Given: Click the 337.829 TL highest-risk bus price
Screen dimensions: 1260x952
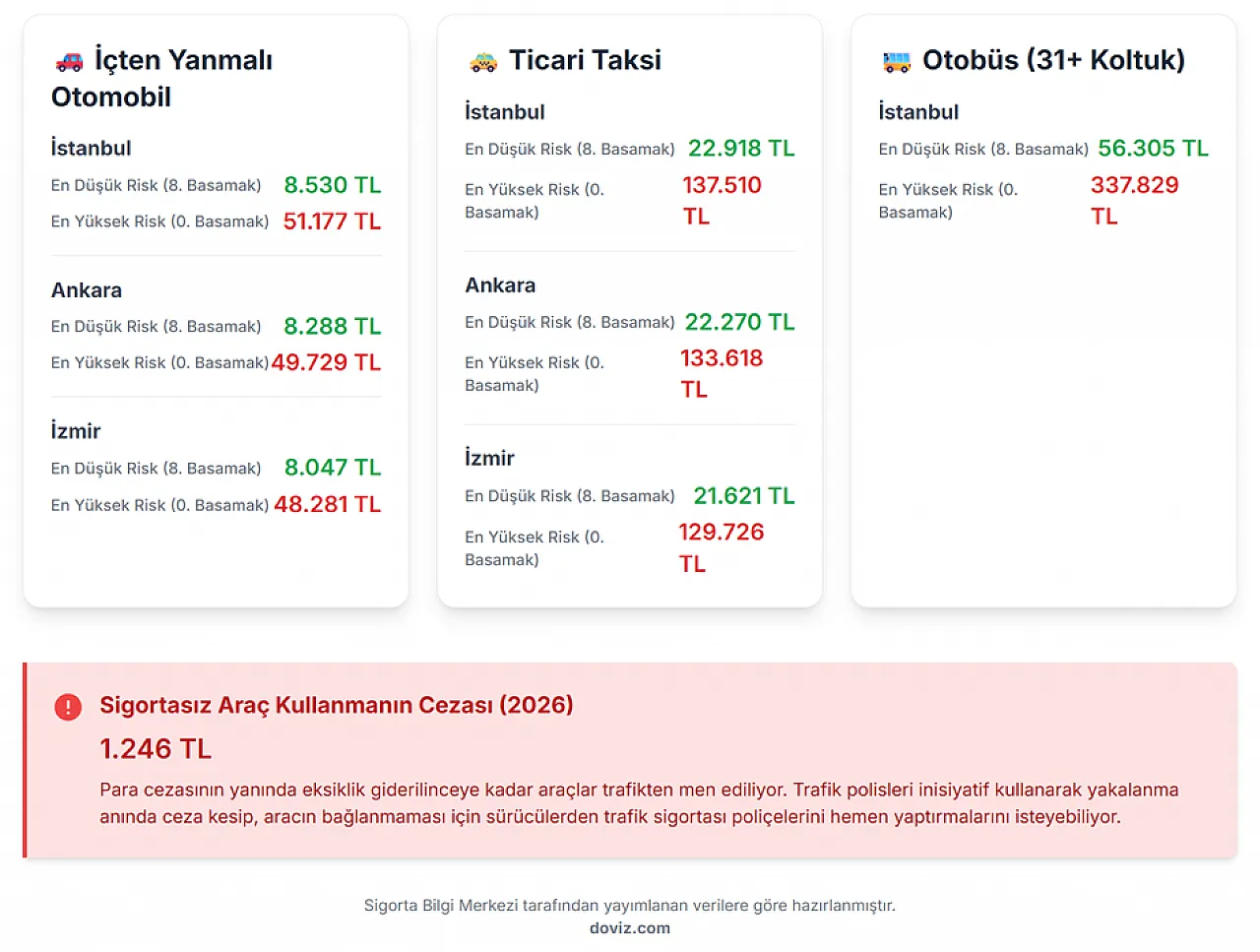Looking at the screenshot, I should pos(1134,200).
